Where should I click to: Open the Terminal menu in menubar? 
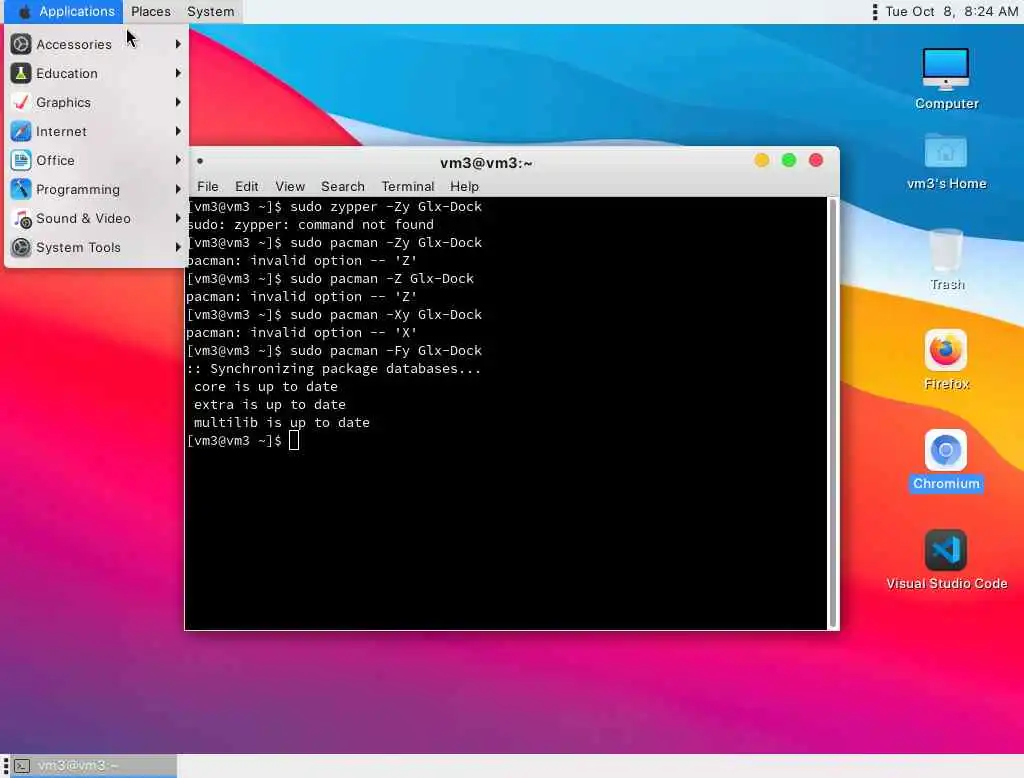click(x=408, y=186)
